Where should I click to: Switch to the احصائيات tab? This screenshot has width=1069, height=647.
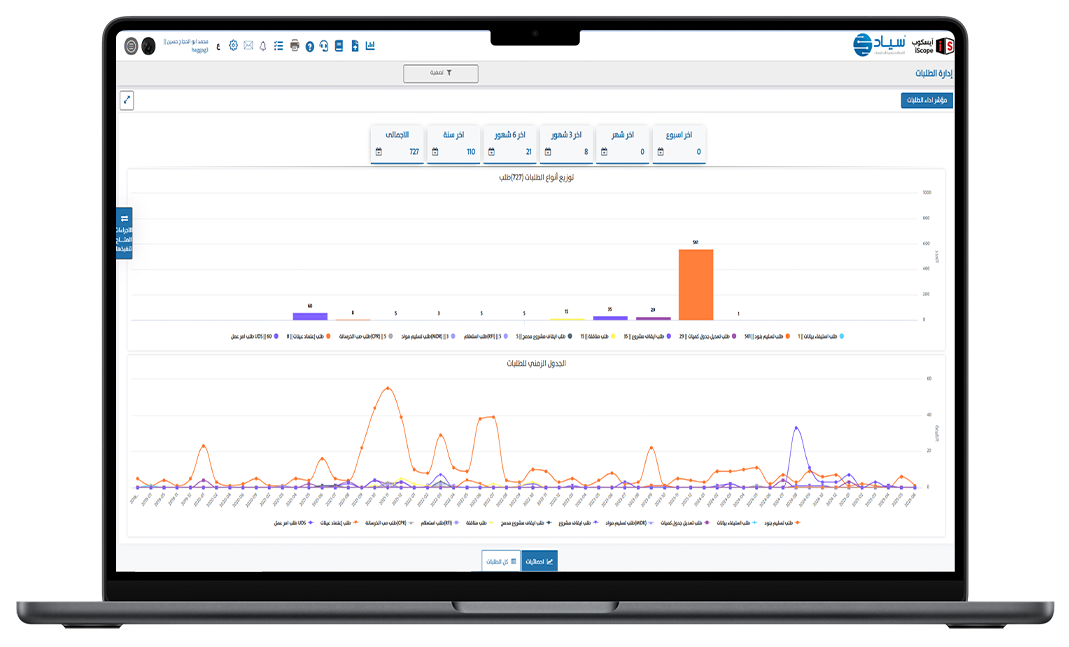tap(540, 561)
